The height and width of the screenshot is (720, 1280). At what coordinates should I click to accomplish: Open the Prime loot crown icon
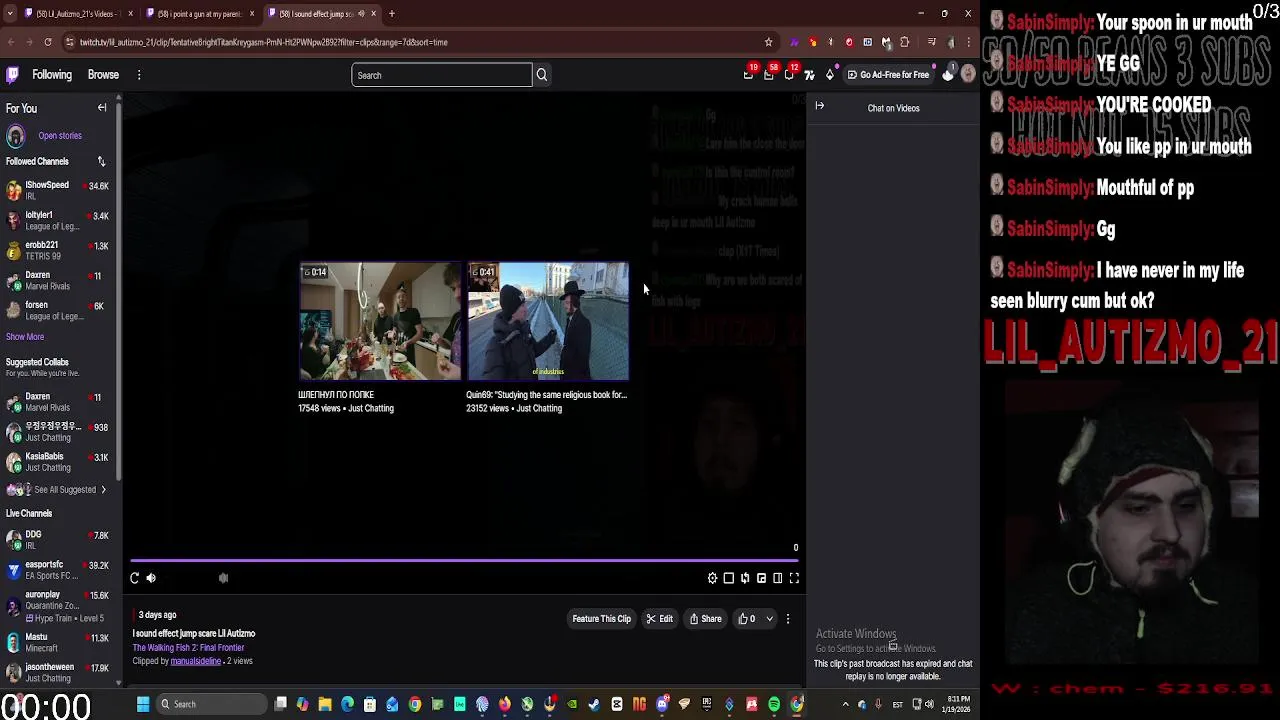(x=948, y=75)
